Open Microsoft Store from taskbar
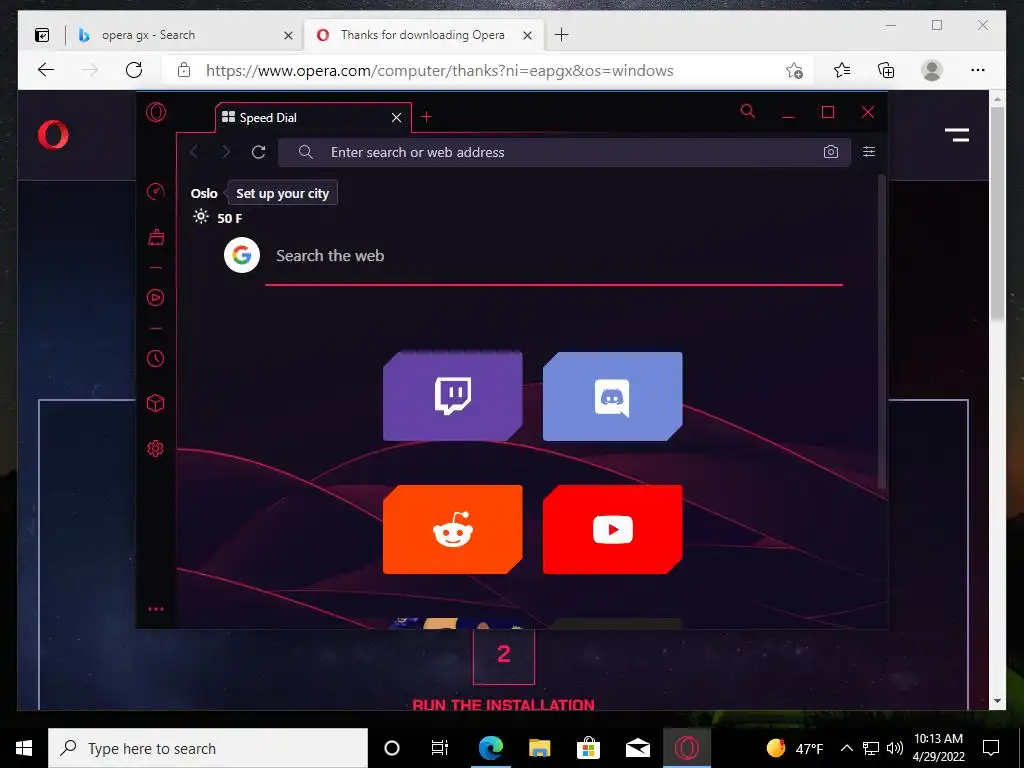Viewport: 1024px width, 768px height. (x=588, y=748)
